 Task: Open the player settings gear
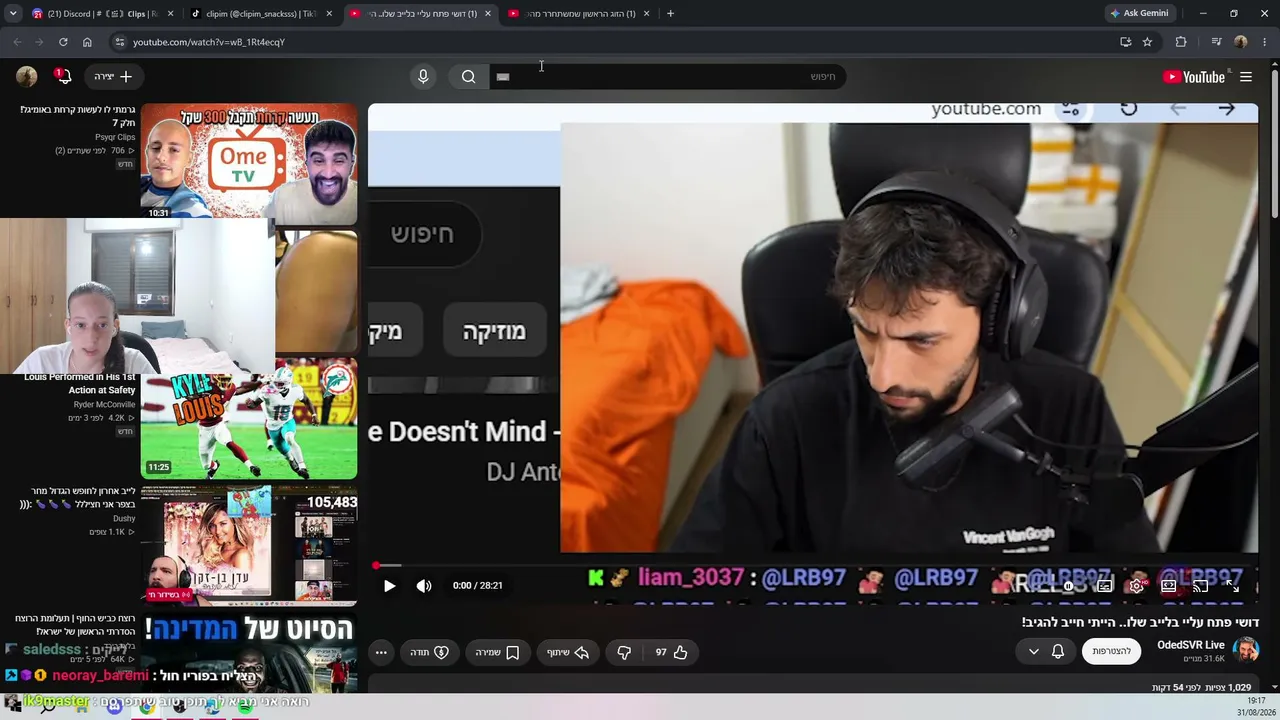[1136, 586]
